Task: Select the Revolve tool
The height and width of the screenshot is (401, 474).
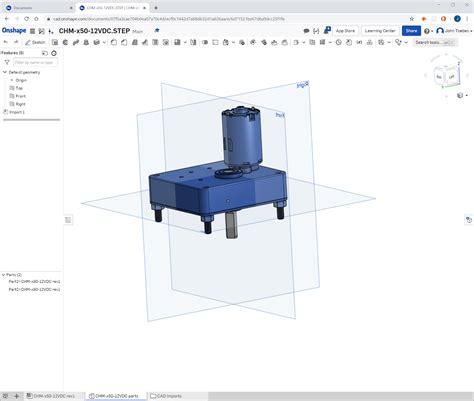Action: tap(65, 42)
